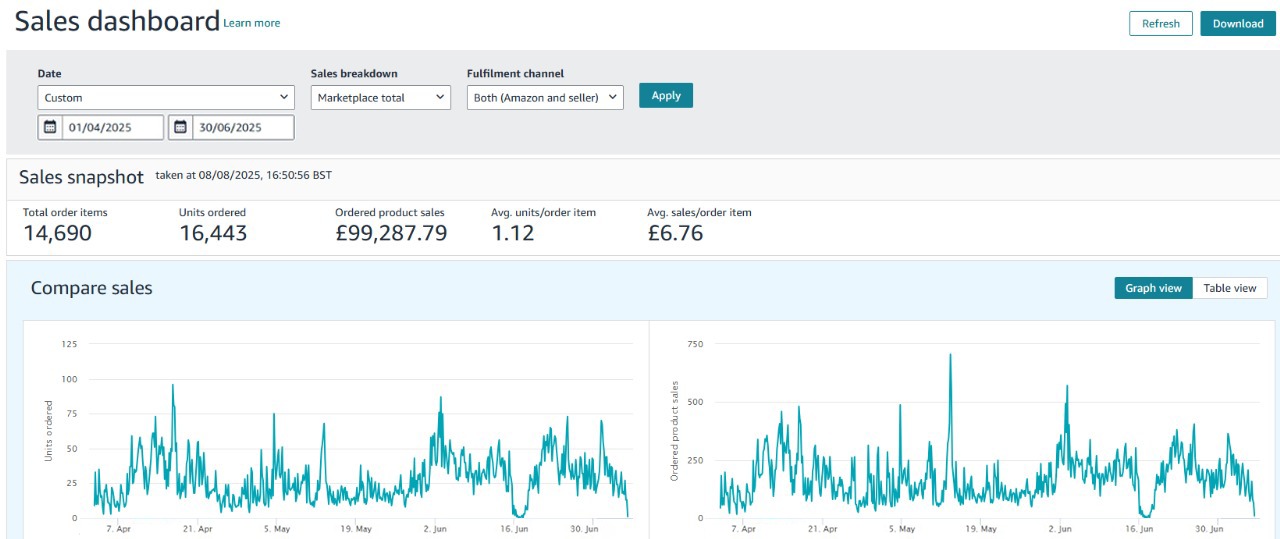Click the Apply button
Screen dimensions: 1280x539
(x=666, y=96)
